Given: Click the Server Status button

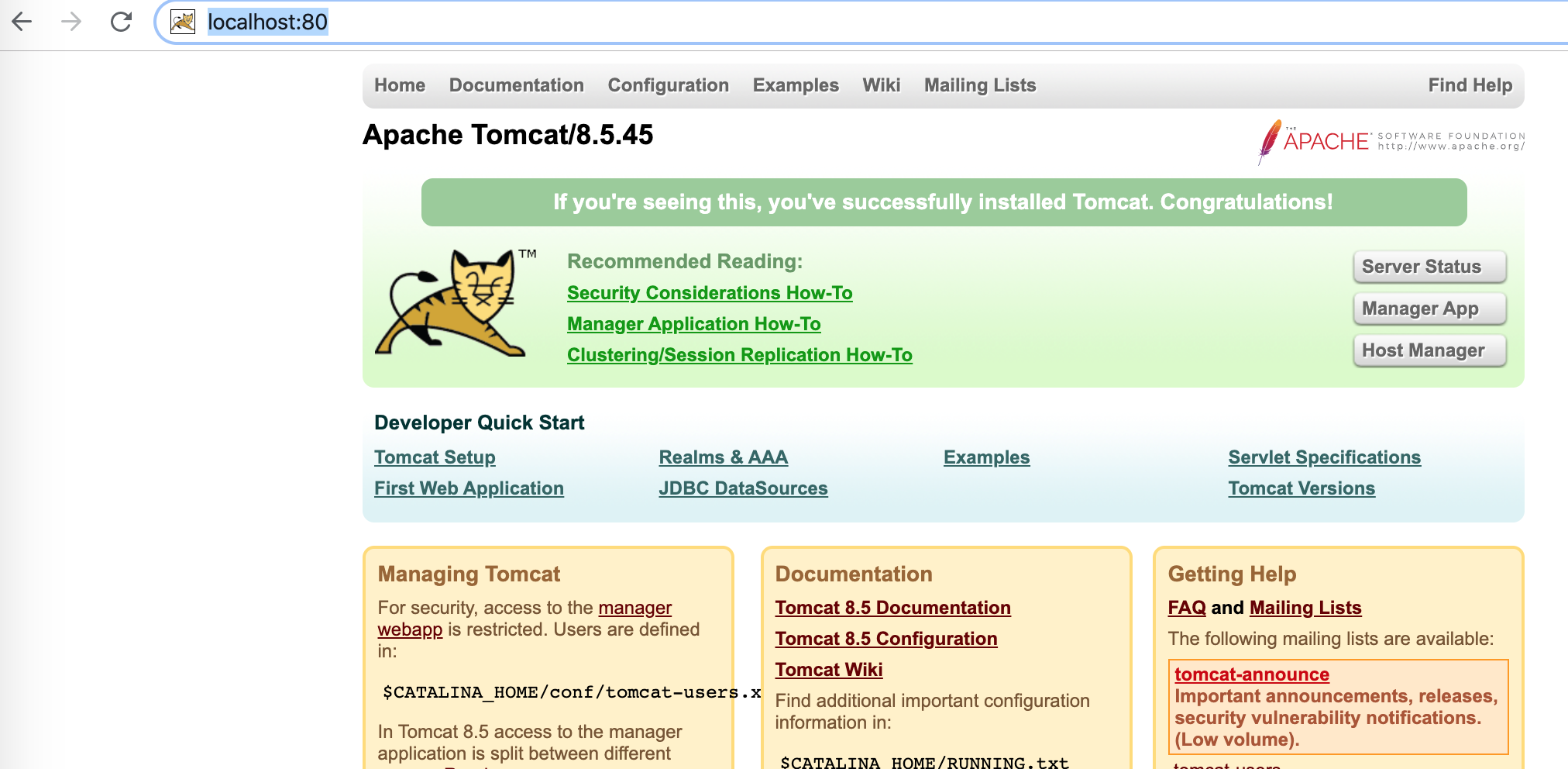Looking at the screenshot, I should click(1429, 267).
